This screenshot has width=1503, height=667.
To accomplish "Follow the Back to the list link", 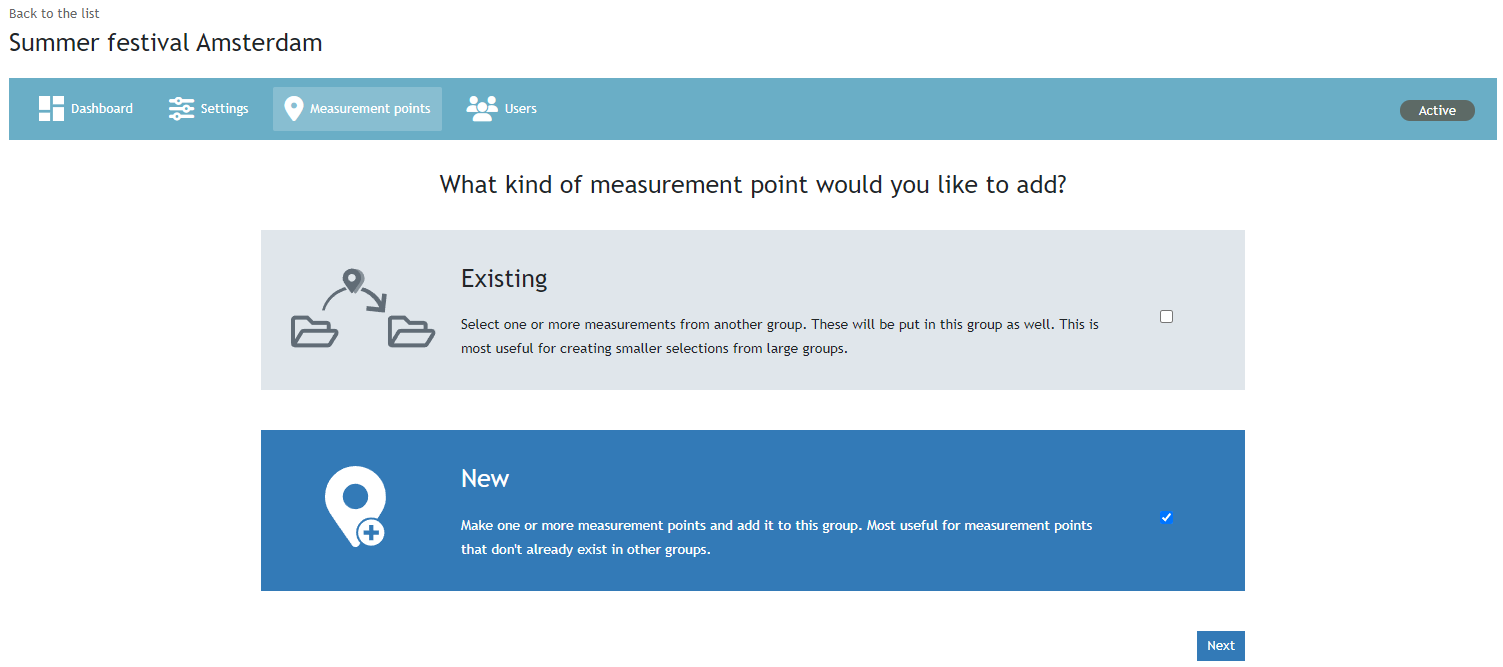I will tap(54, 14).
